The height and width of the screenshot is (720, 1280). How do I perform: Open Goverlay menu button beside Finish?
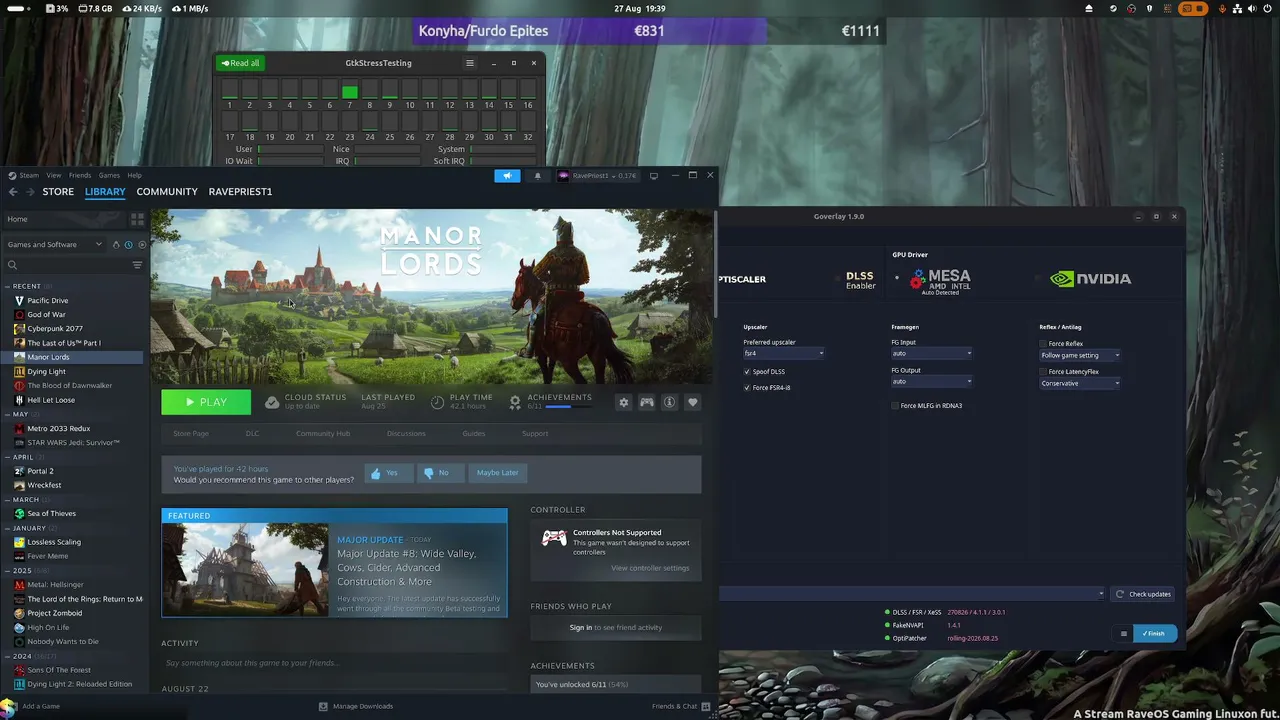click(1124, 633)
